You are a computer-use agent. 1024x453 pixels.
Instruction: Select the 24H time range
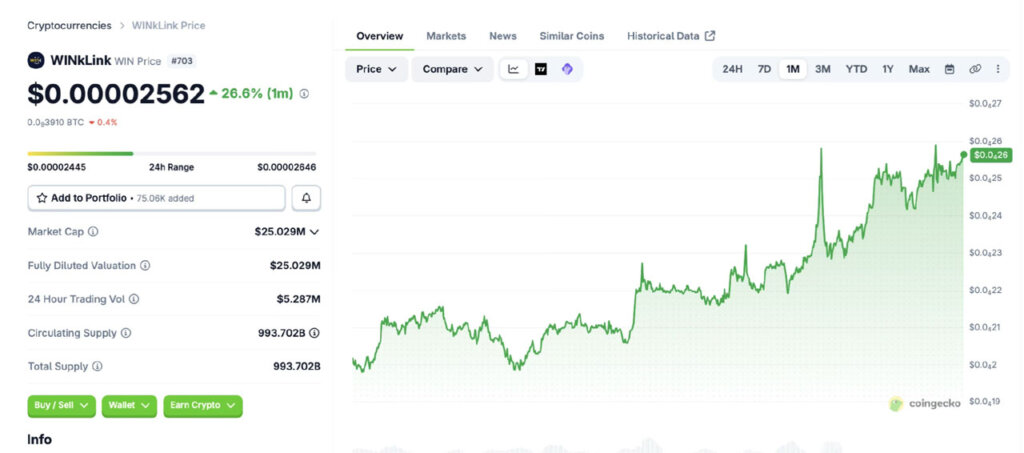[x=732, y=69]
